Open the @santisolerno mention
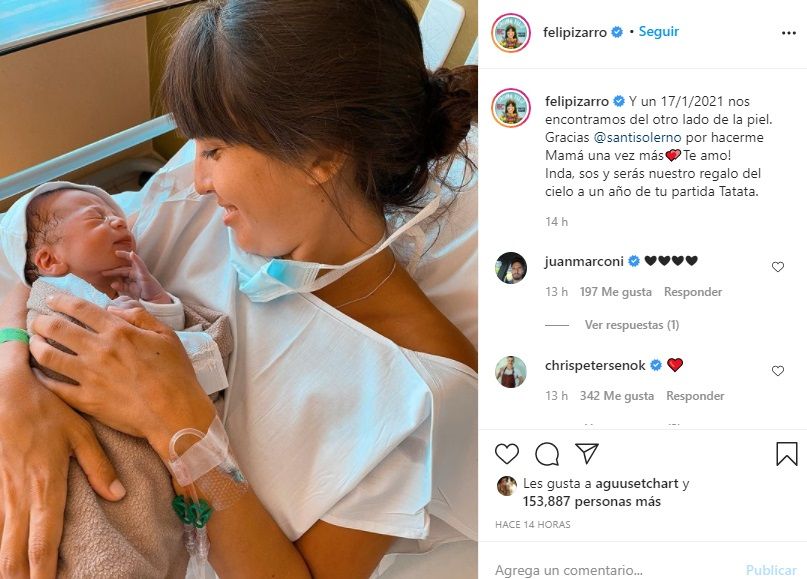This screenshot has height=579, width=807. [637, 137]
